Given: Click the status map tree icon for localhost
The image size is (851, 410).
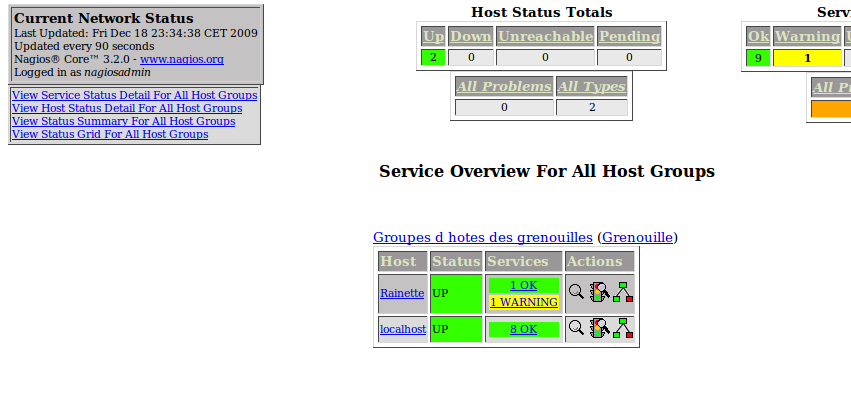Looking at the screenshot, I should click(623, 328).
